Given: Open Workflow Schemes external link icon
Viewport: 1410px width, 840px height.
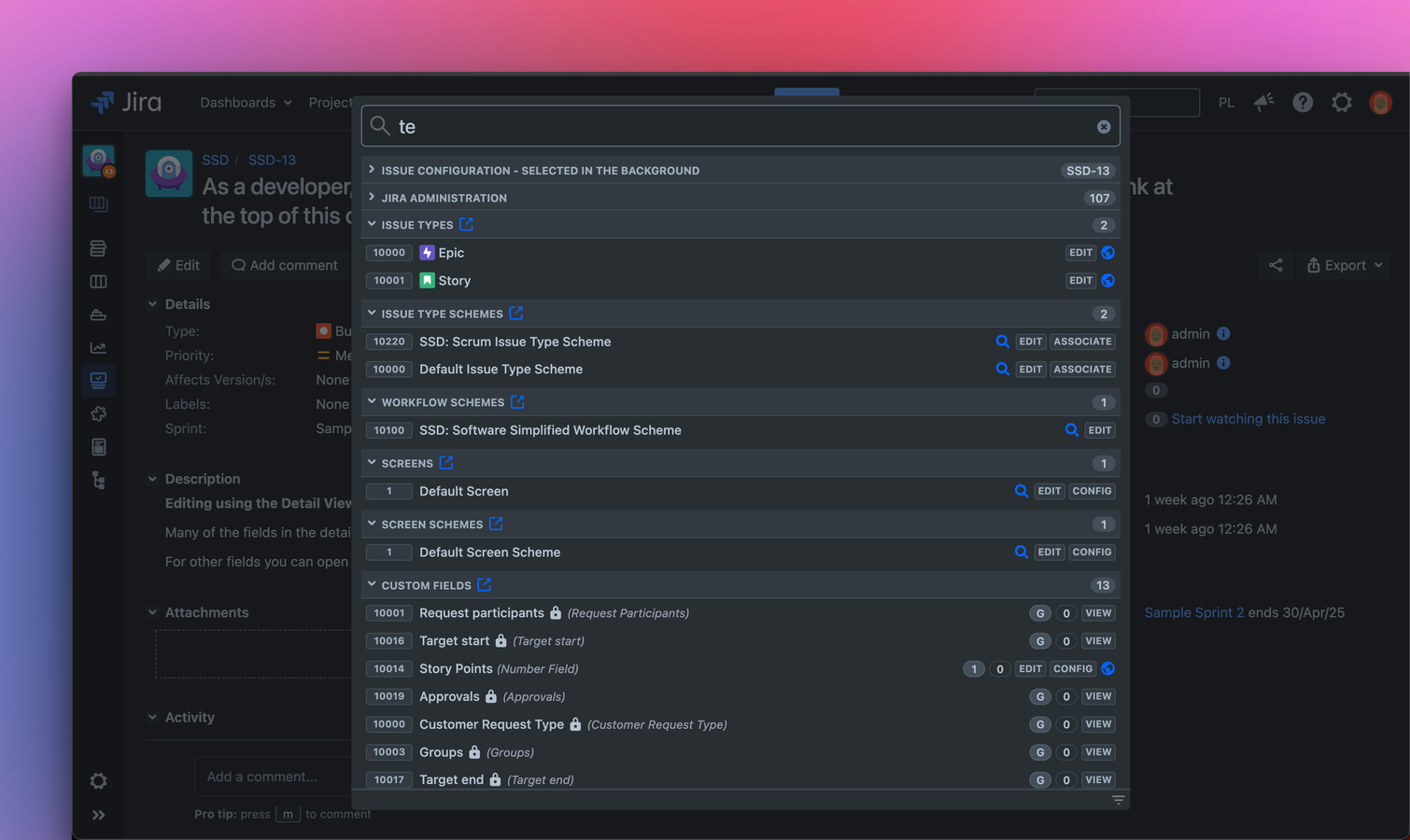Looking at the screenshot, I should click(517, 401).
